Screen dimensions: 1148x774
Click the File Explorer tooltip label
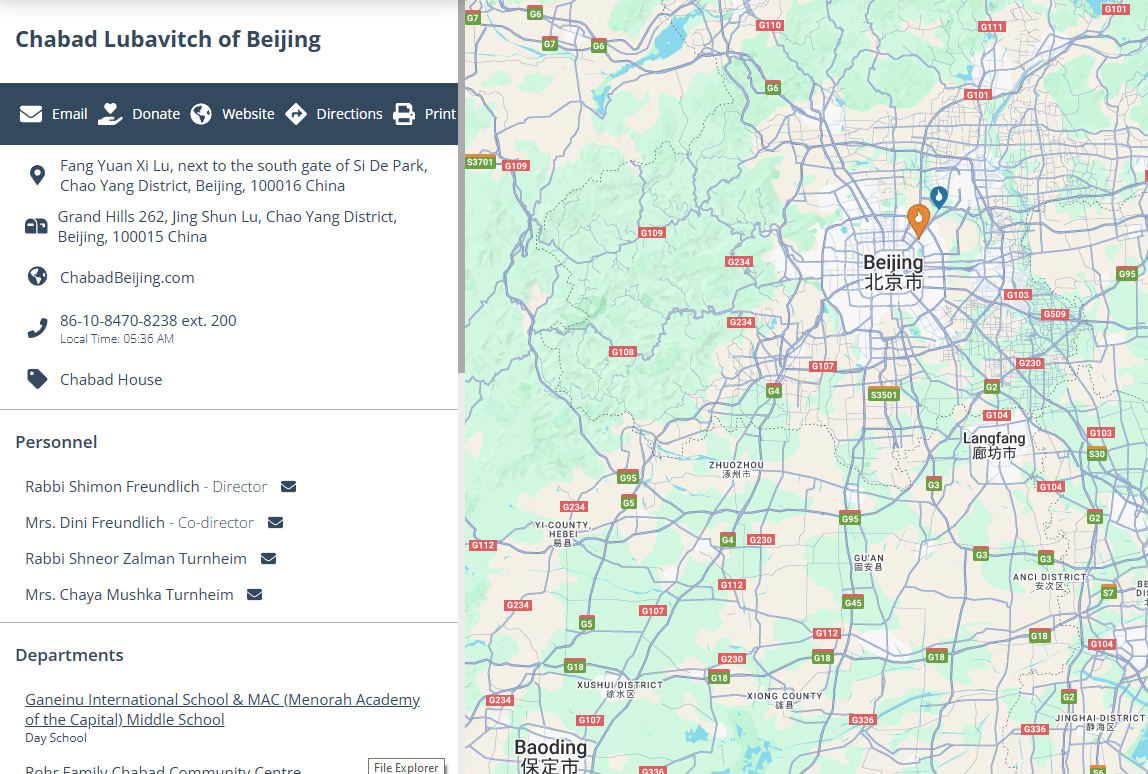tap(406, 767)
